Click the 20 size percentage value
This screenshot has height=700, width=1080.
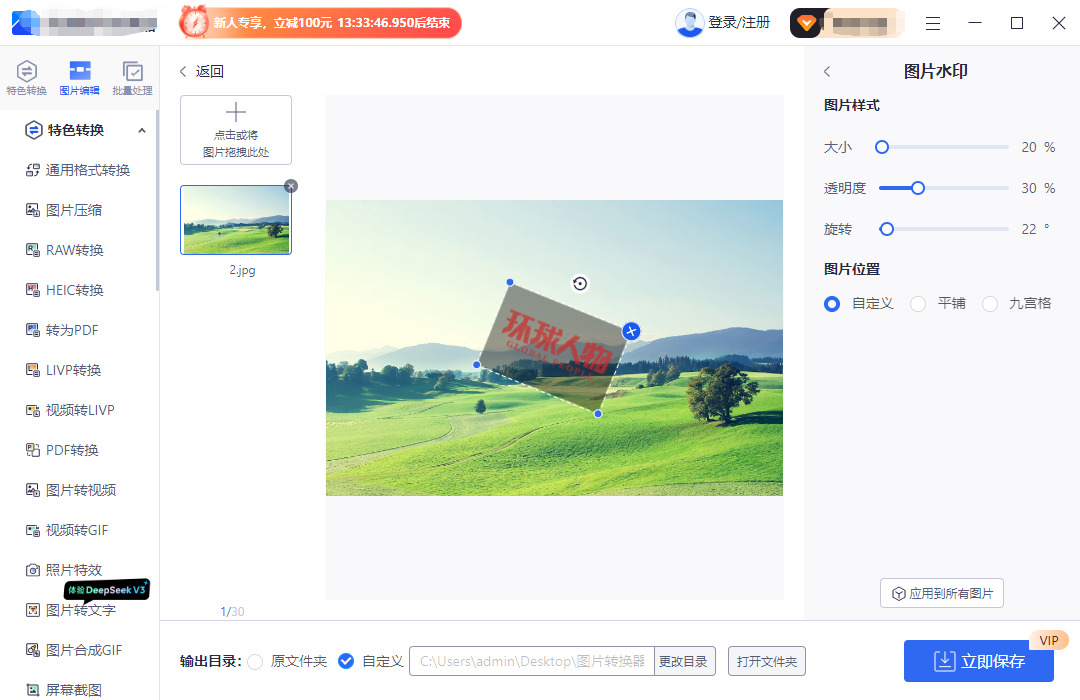tap(1029, 147)
